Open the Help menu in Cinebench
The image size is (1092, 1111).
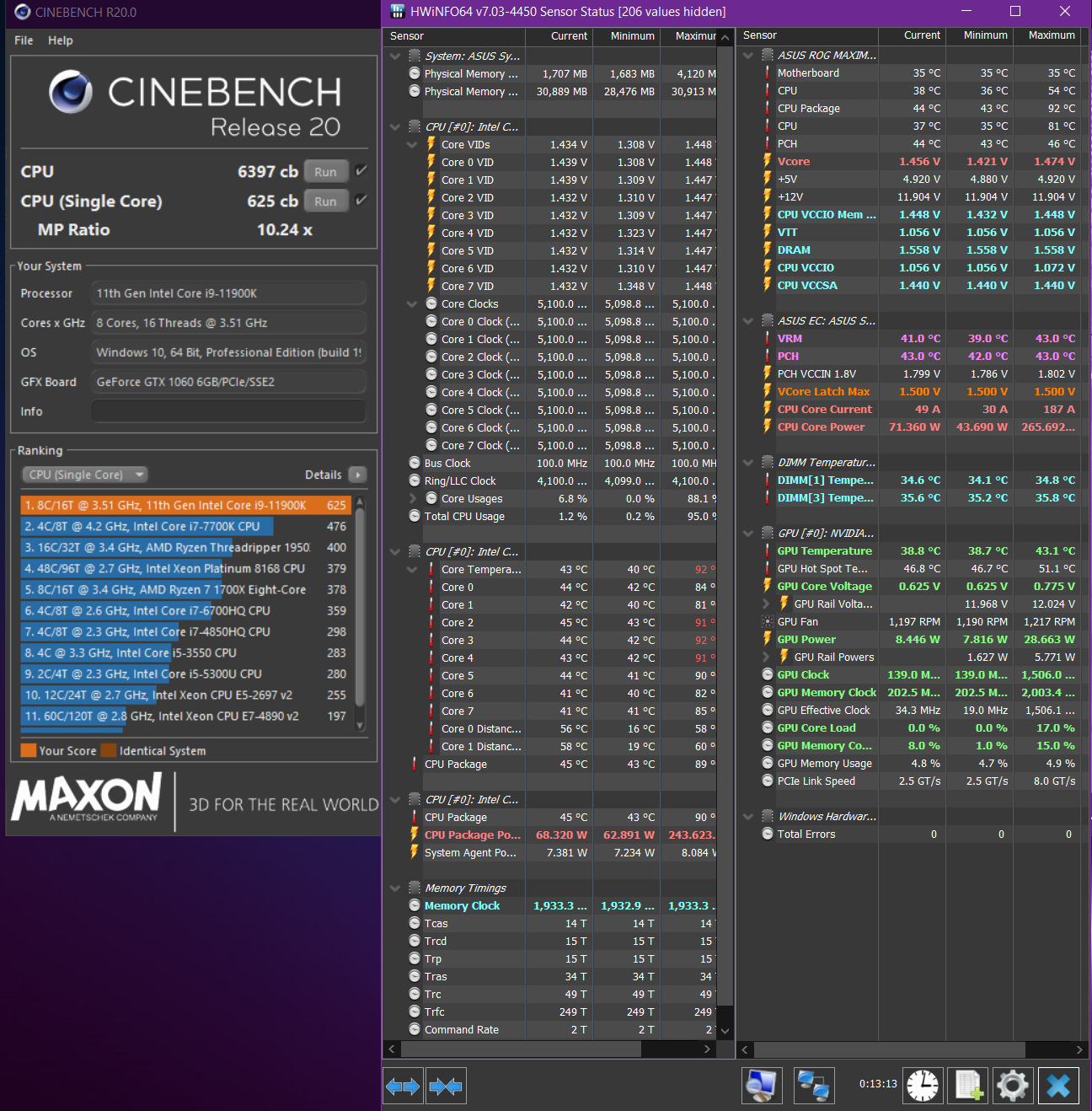61,40
